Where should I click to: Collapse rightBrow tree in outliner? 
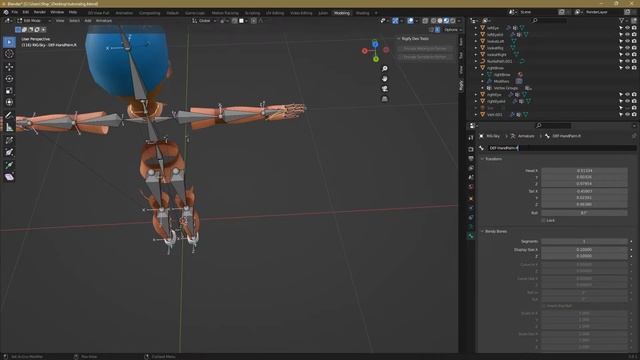(x=476, y=68)
